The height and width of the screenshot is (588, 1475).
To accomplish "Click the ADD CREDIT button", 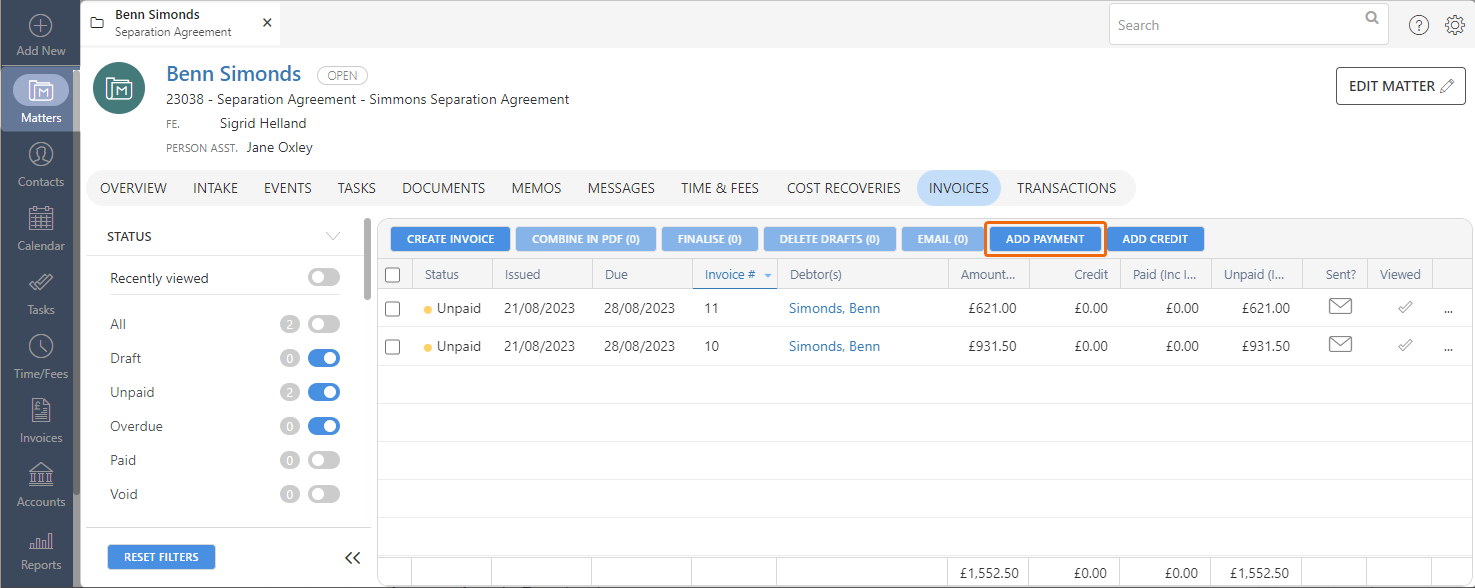I will (1155, 239).
